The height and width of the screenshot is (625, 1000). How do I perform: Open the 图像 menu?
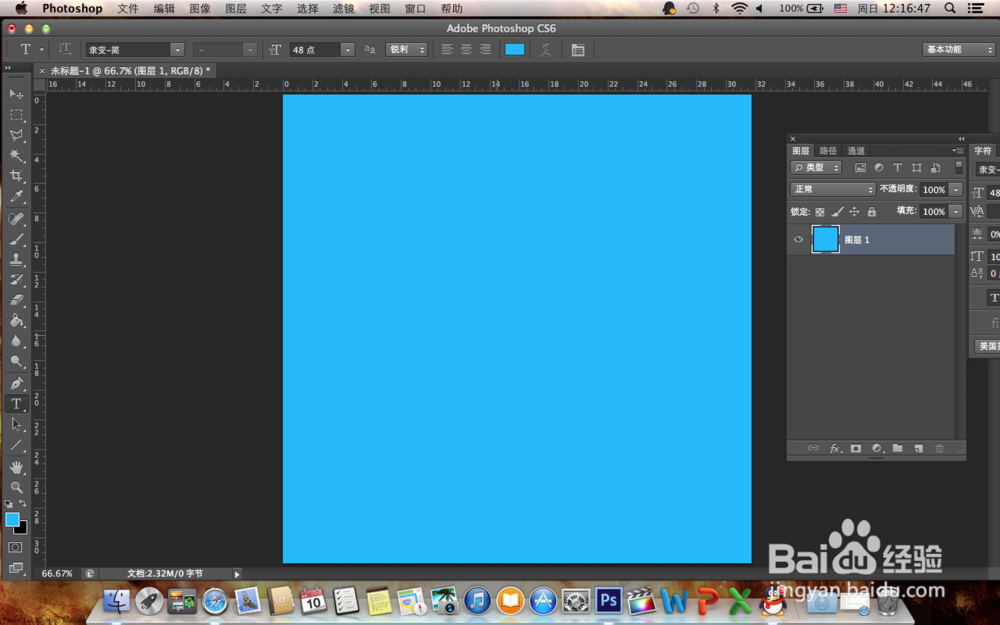(200, 8)
